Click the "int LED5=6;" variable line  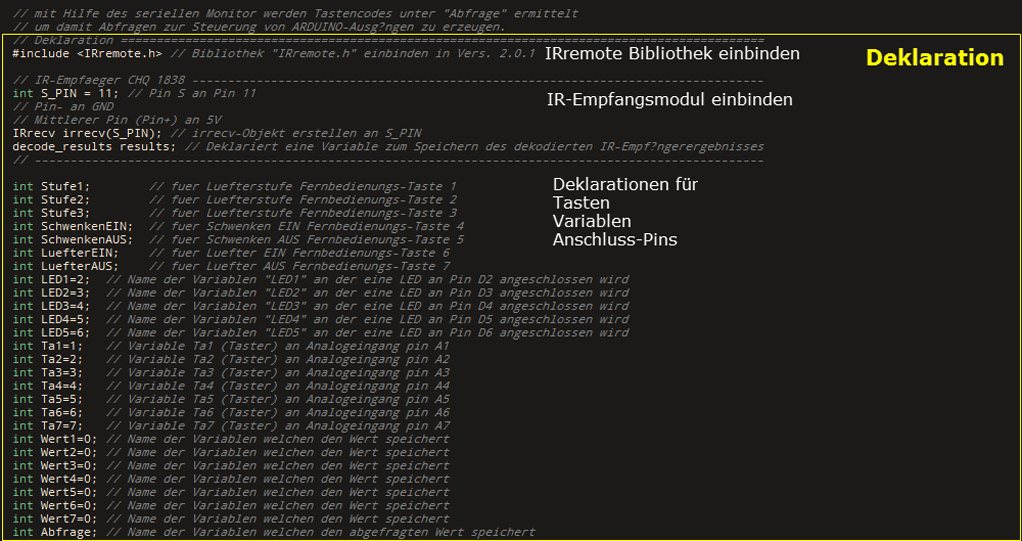[51, 333]
